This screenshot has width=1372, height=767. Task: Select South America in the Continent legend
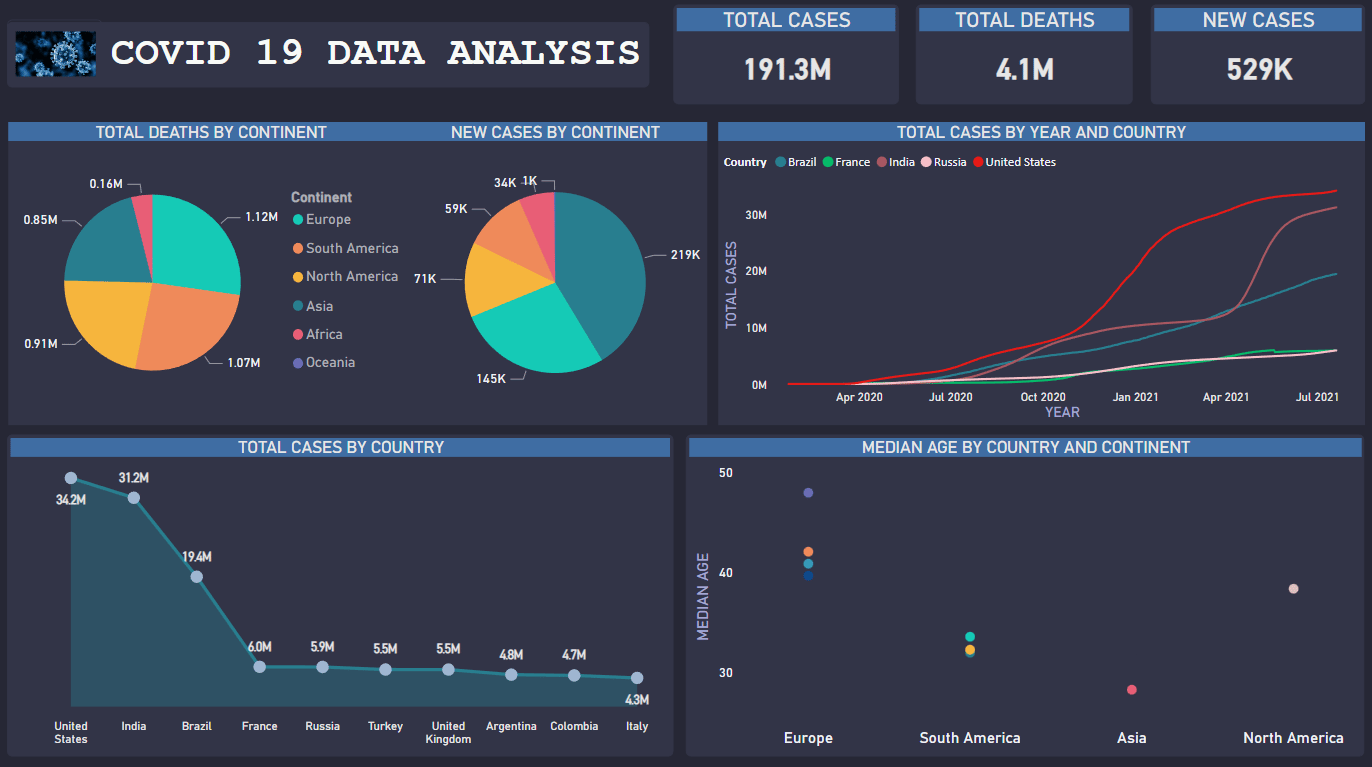(x=351, y=248)
